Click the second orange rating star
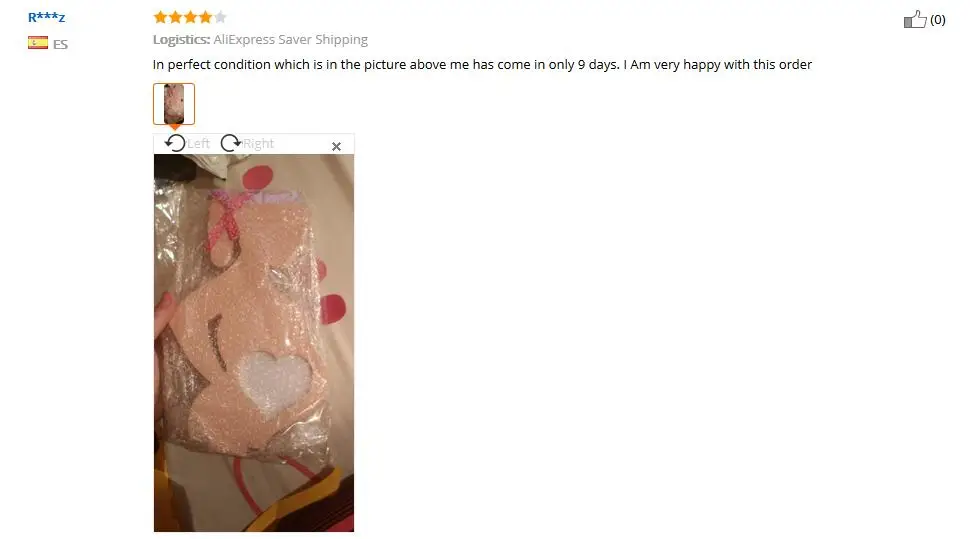 click(x=175, y=17)
